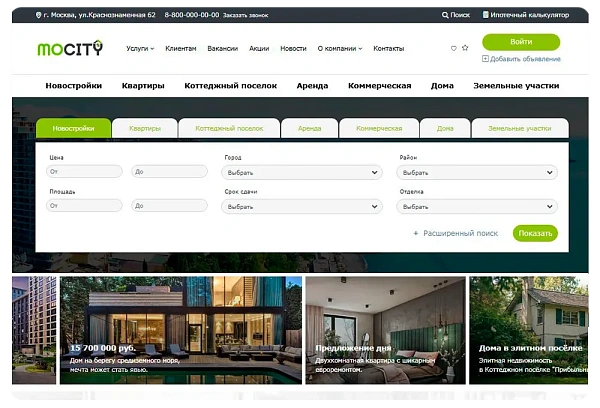Open the Город dropdown
The image size is (600, 408).
[302, 172]
